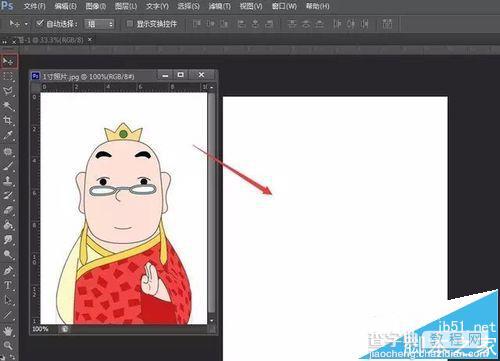The height and width of the screenshot is (361, 500).
Task: Close the 1寸照片.jpg document window
Action: tap(201, 75)
